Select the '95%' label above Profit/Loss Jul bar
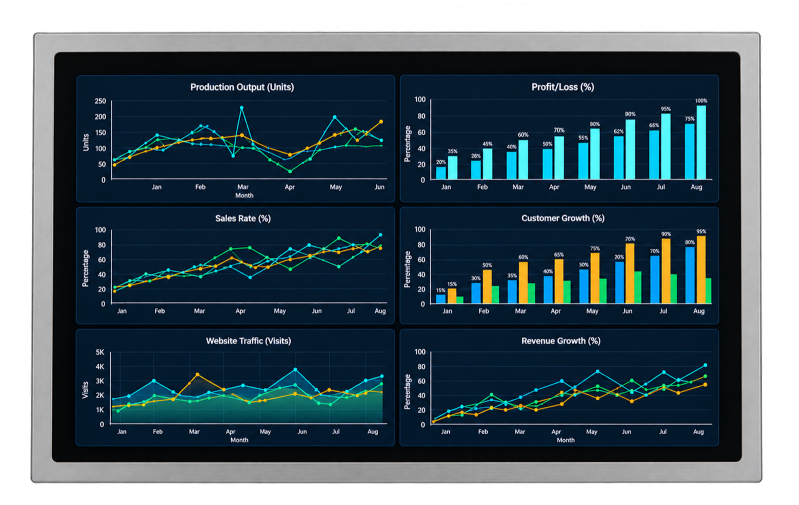This screenshot has width=799, height=505. [x=665, y=109]
